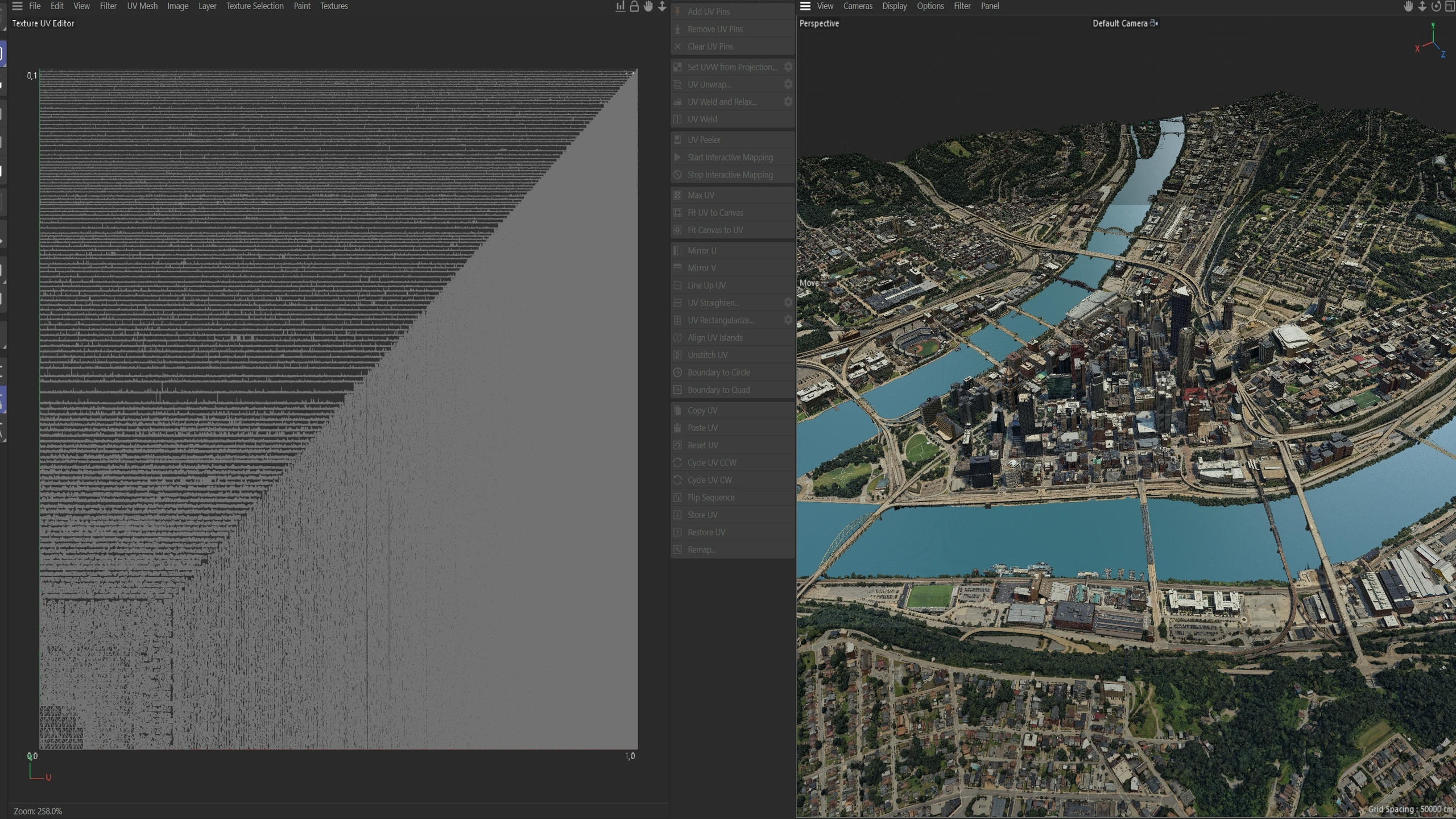Open the Texture Selection menu
1456x819 pixels.
[255, 6]
